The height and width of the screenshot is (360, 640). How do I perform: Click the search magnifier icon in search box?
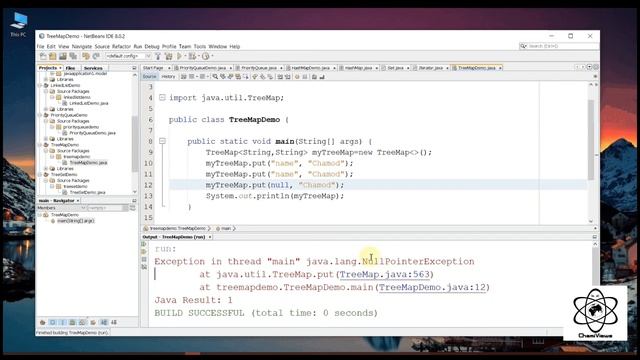523,46
